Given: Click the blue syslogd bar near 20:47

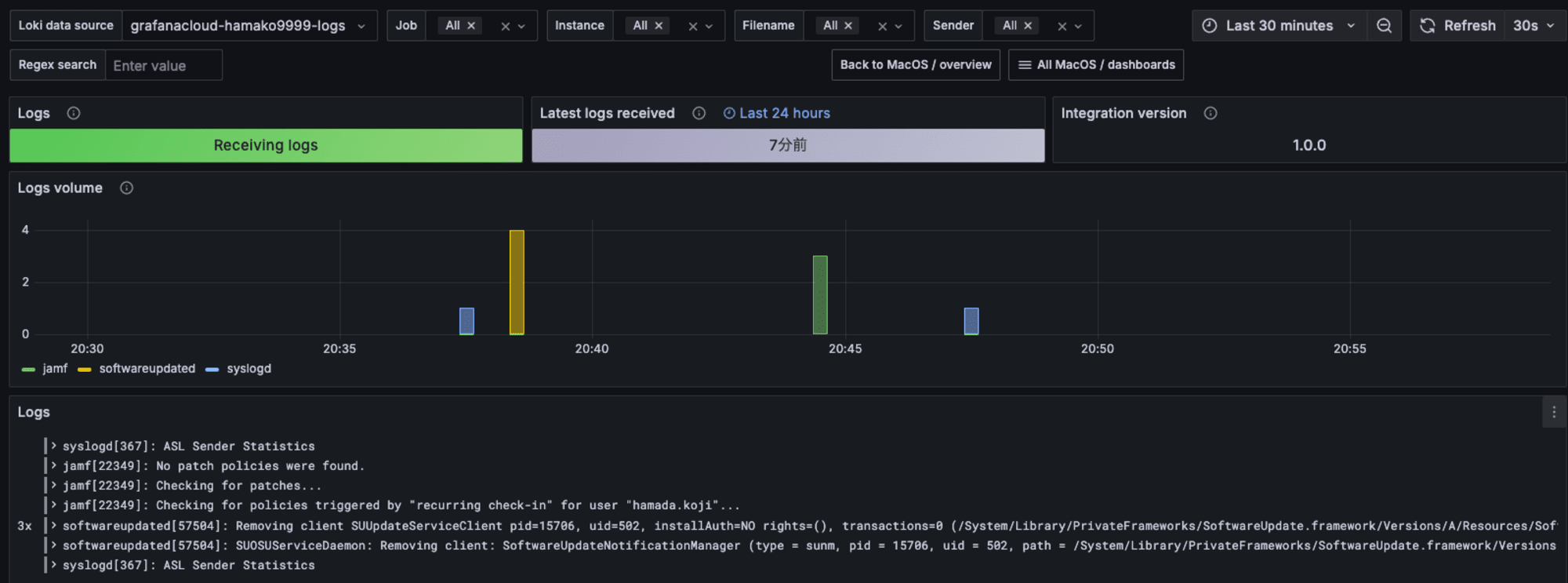Looking at the screenshot, I should 971,321.
